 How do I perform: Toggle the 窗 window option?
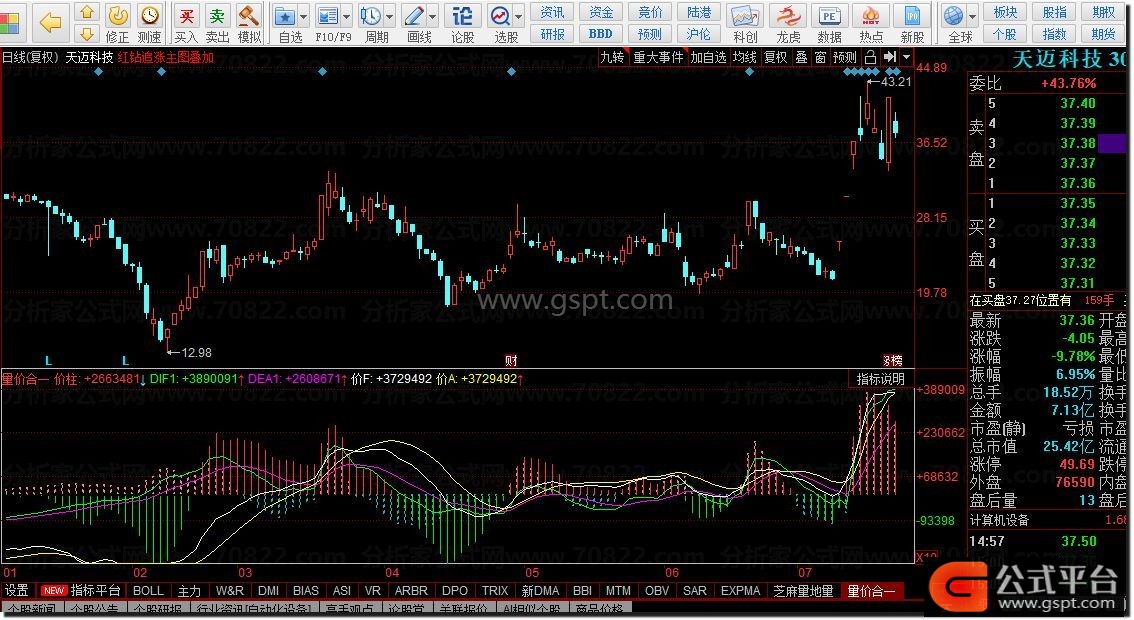click(820, 57)
